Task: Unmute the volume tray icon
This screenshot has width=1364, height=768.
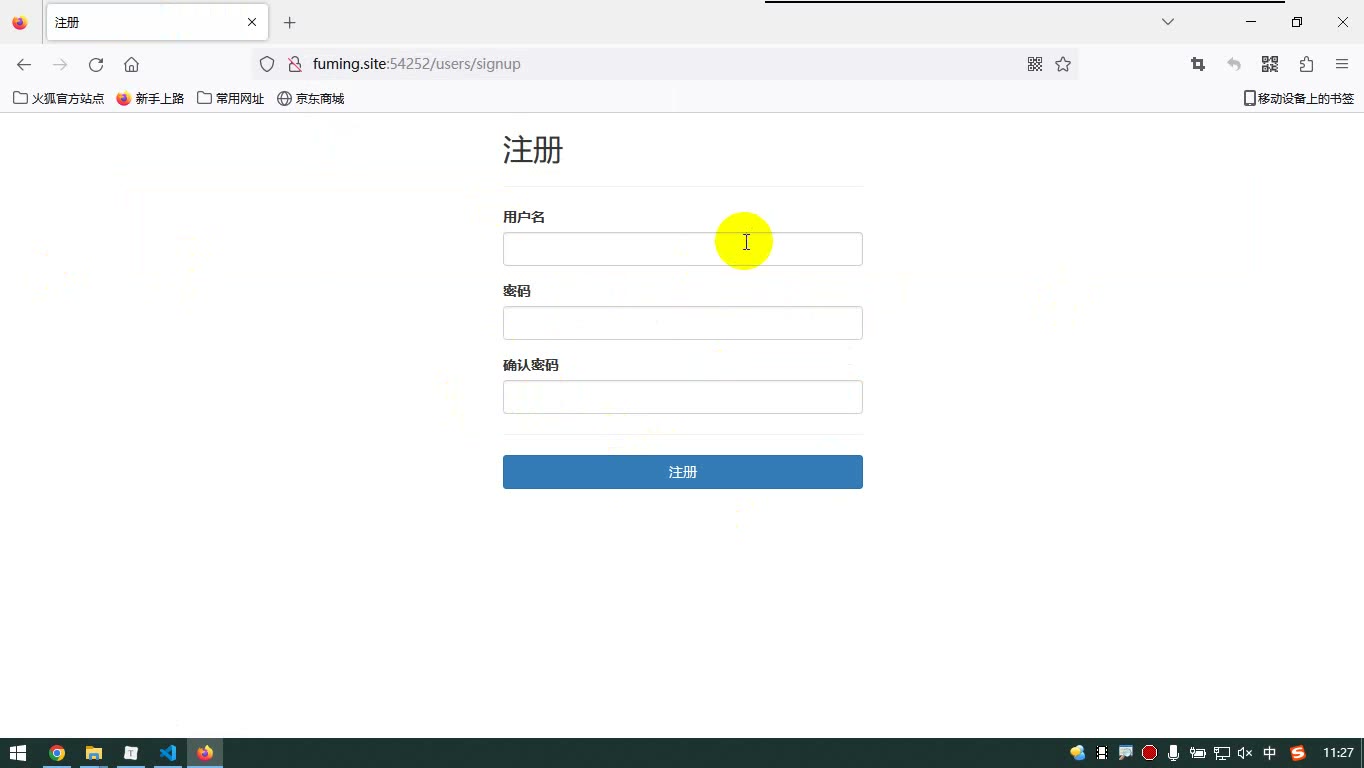Action: point(1245,753)
